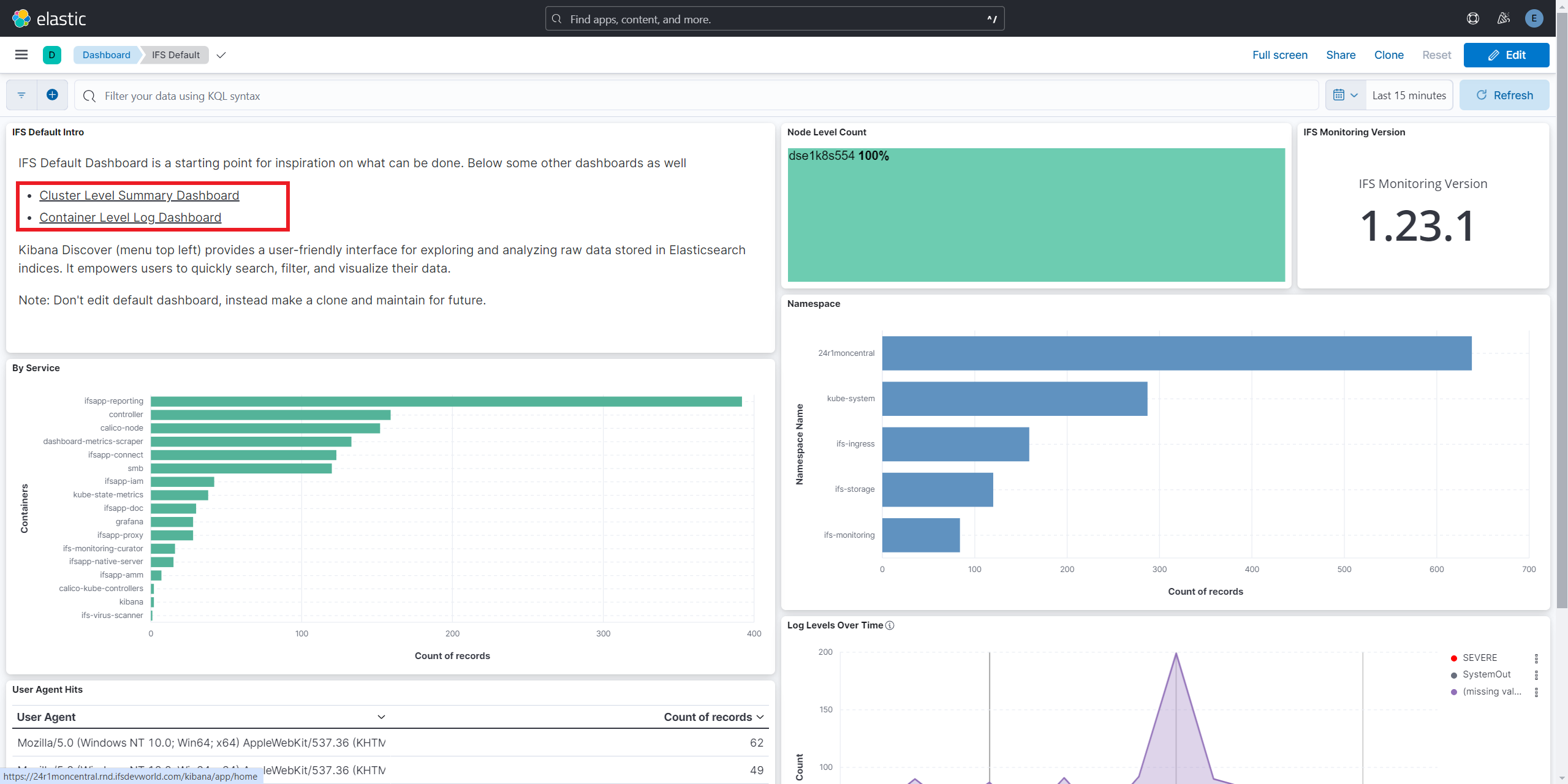Toggle the missing value legend entry
Viewport: 1568px width, 784px height.
coord(1490,692)
